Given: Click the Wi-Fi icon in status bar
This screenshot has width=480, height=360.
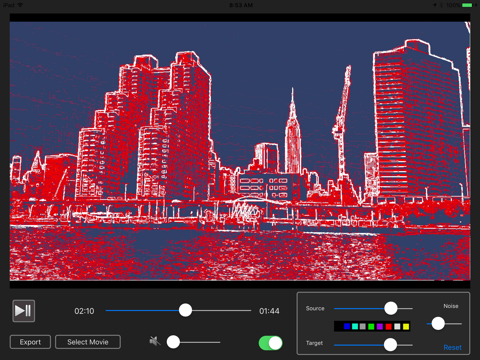Looking at the screenshot, I should 20,5.
